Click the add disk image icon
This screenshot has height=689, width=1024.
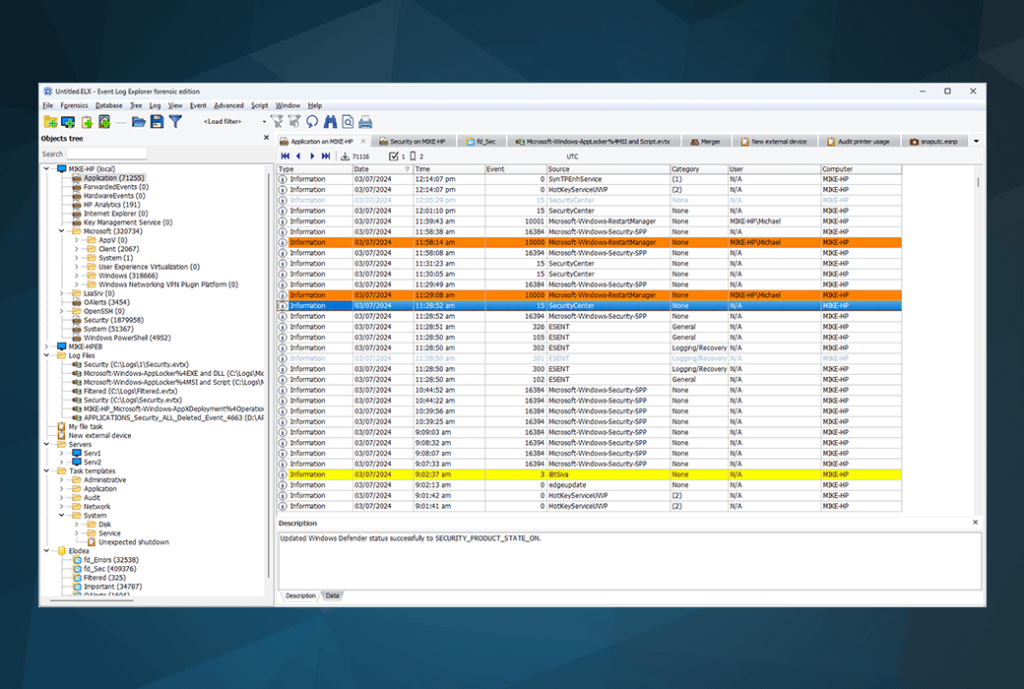tap(104, 121)
